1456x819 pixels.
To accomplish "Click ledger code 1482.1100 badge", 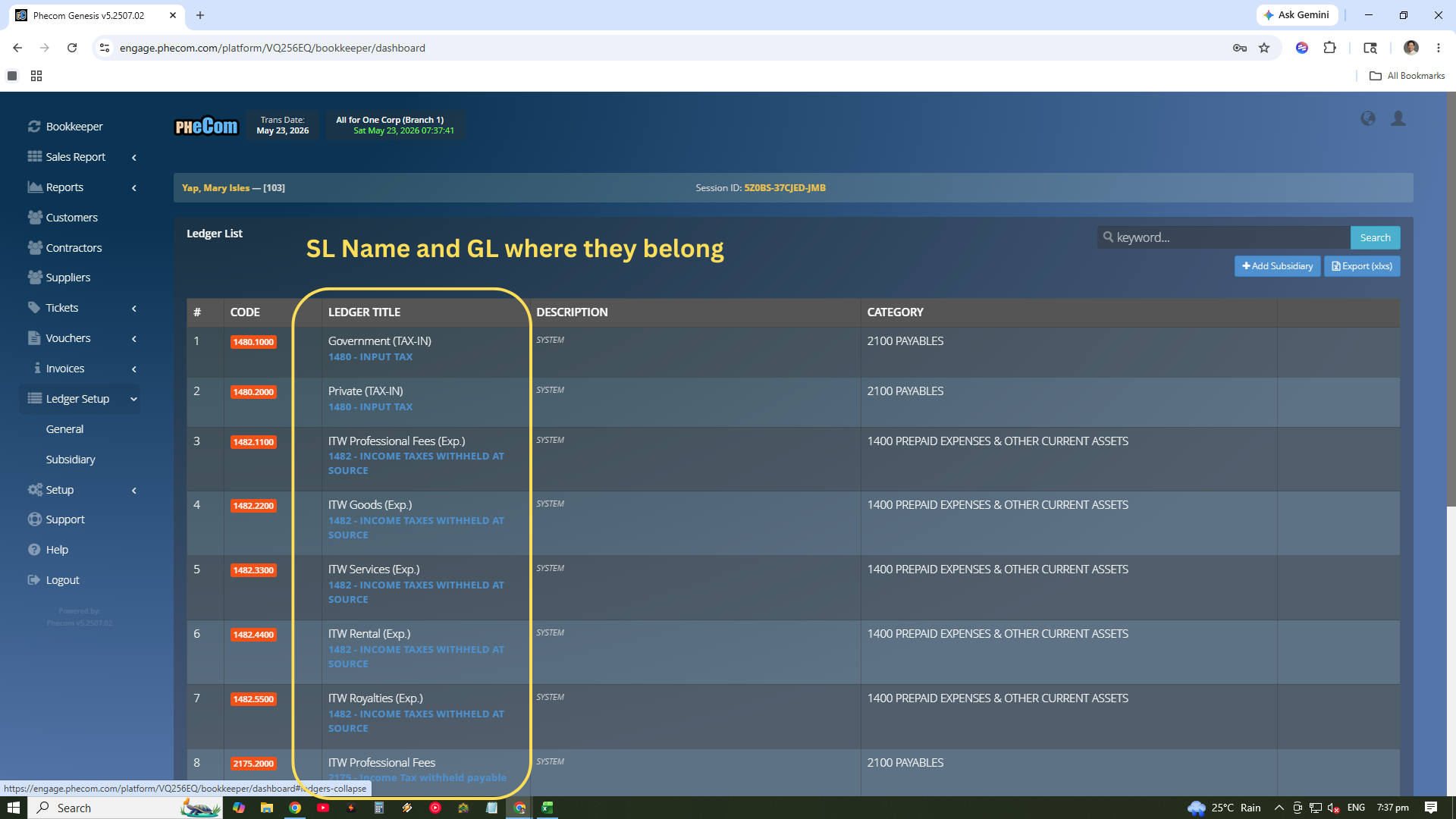I will pyautogui.click(x=253, y=442).
